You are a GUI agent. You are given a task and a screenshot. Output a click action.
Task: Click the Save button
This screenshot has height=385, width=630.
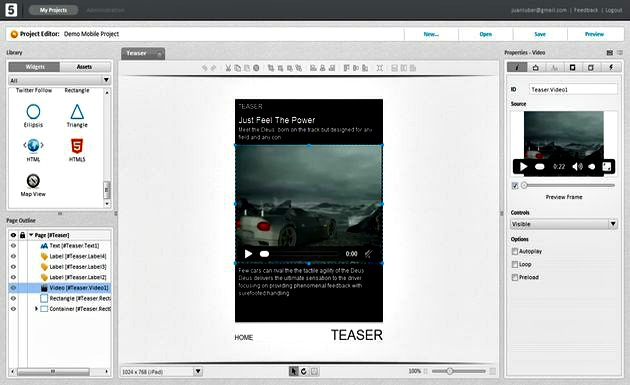click(x=540, y=34)
